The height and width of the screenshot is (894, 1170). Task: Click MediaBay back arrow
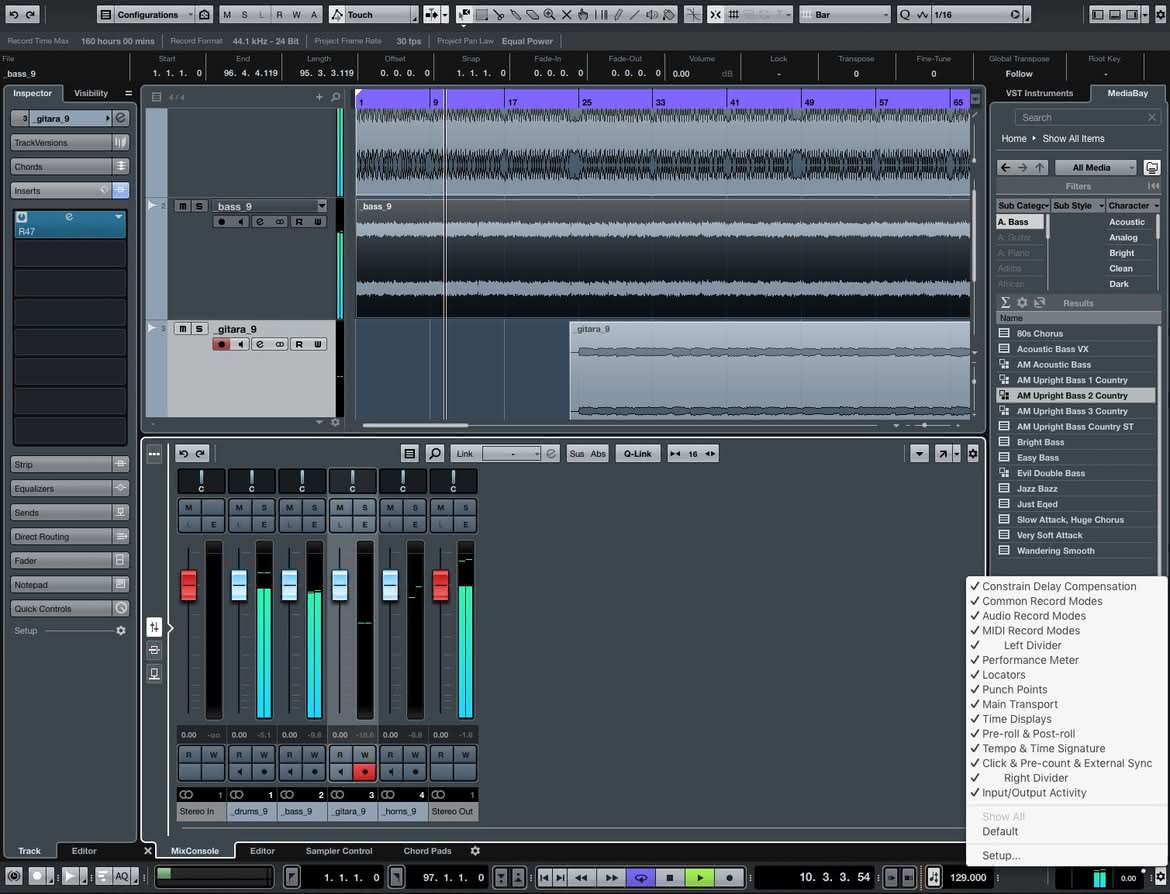point(1005,167)
